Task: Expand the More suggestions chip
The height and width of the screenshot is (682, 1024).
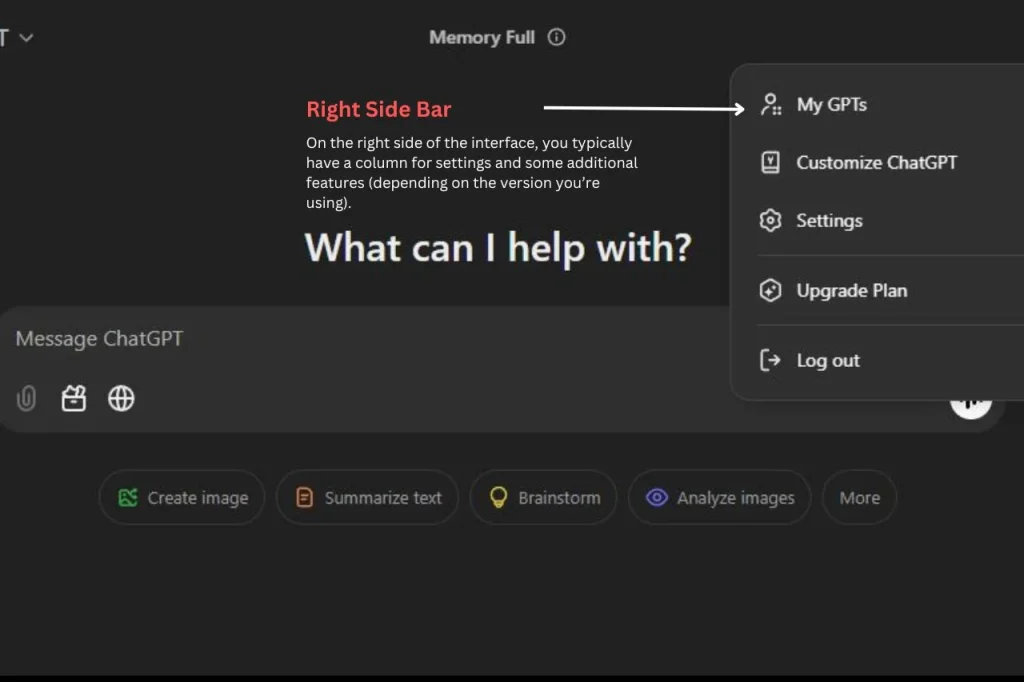Action: (859, 498)
